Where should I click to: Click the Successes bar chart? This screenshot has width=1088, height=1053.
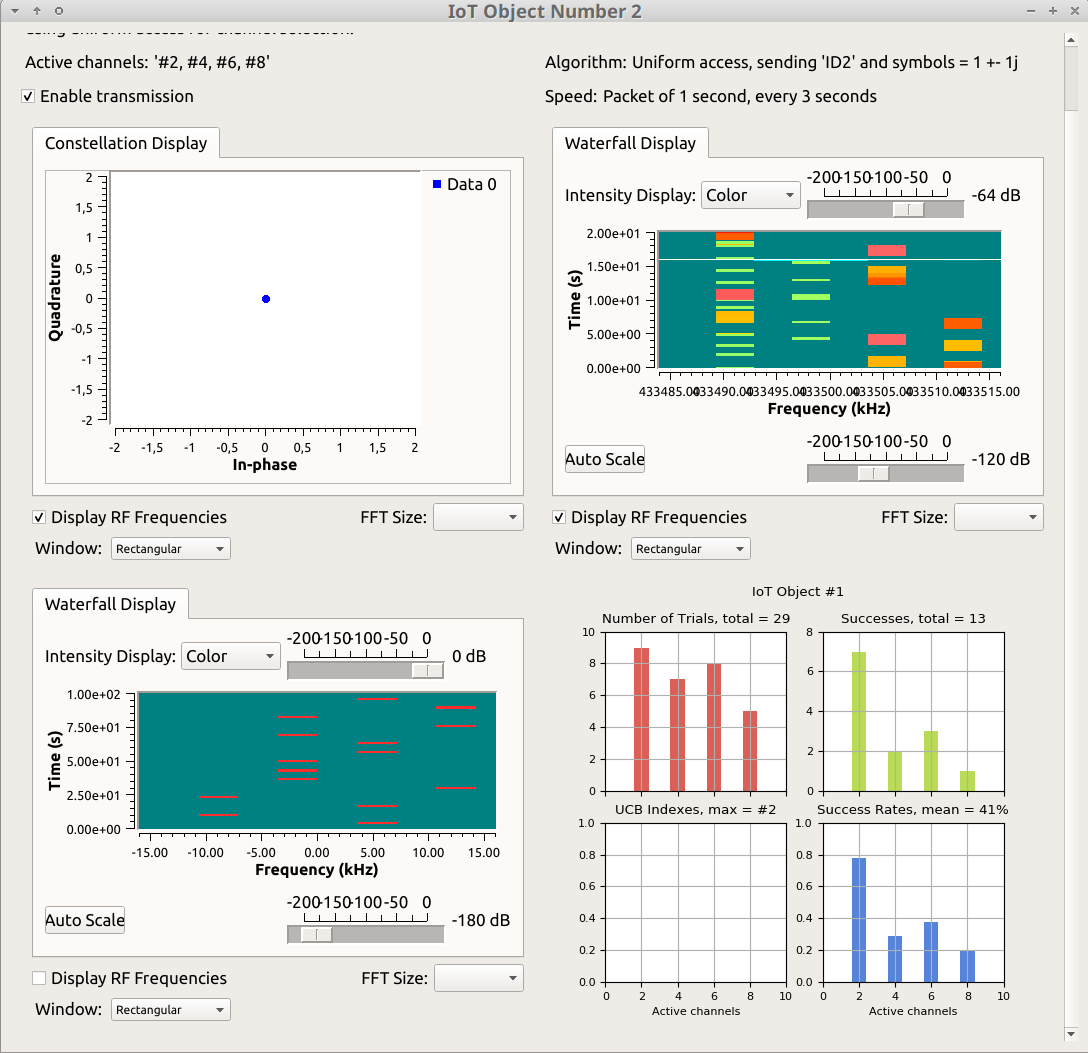[913, 712]
